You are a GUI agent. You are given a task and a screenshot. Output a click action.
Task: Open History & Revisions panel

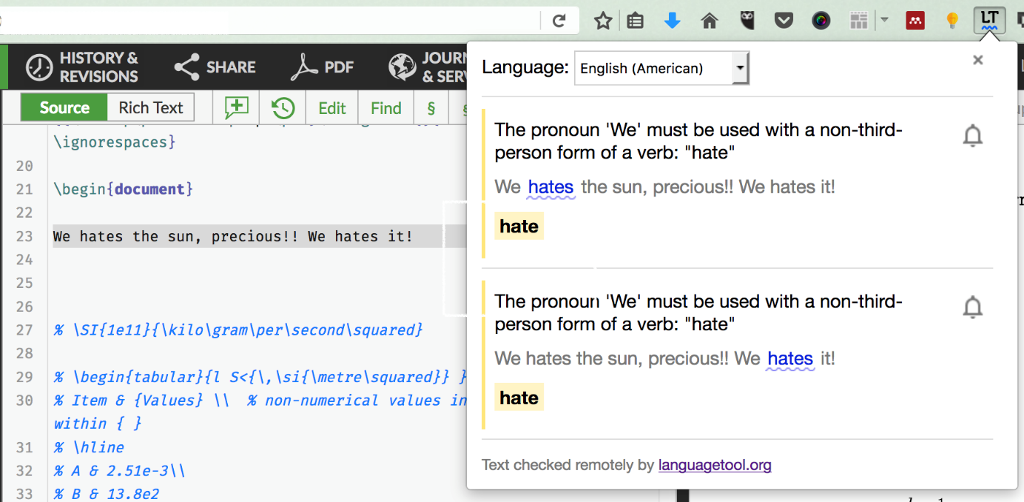pyautogui.click(x=82, y=67)
